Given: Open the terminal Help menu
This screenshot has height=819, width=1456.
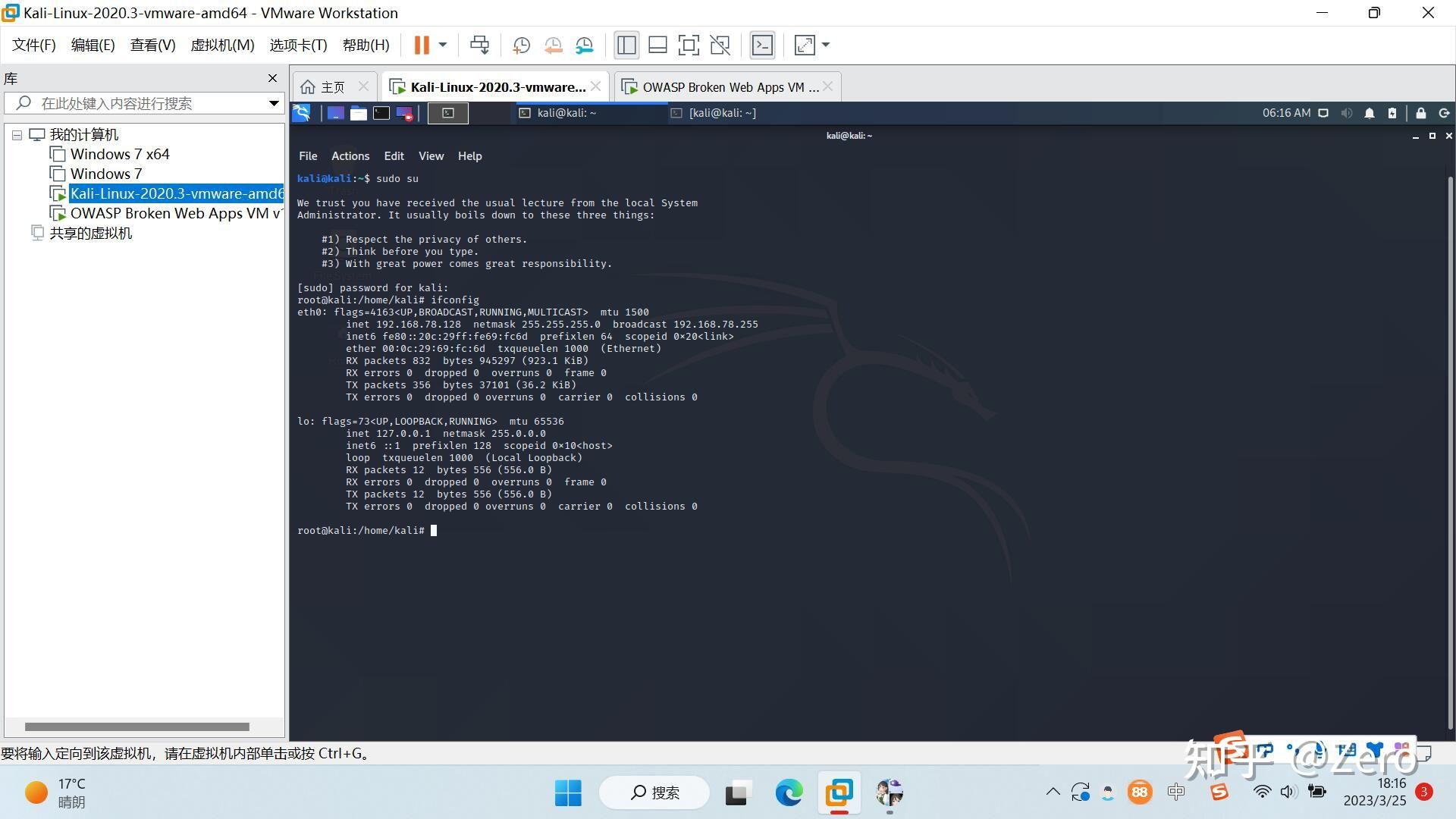Looking at the screenshot, I should (469, 156).
